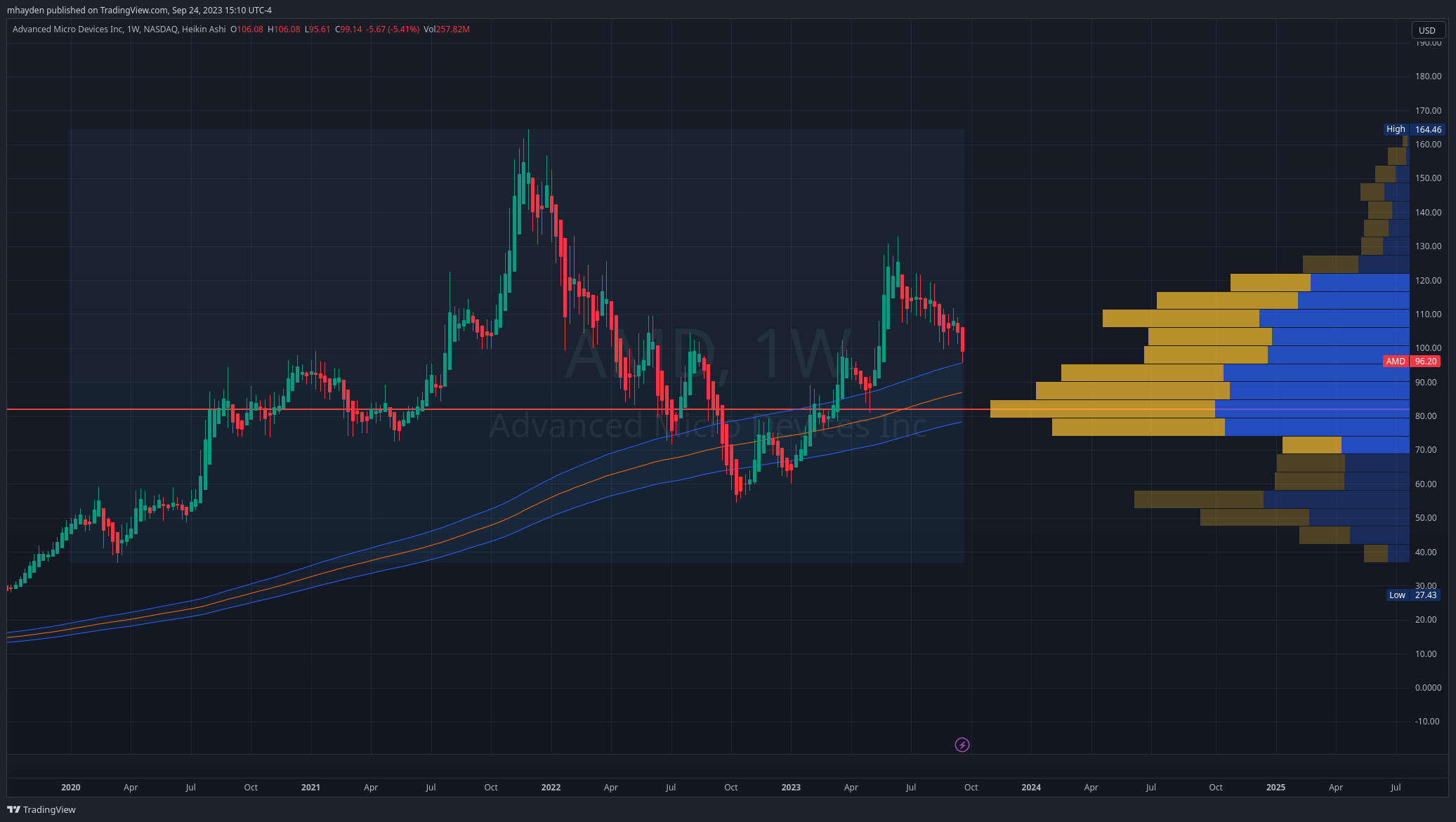Open the USD currency selector
The image size is (1456, 822).
click(x=1427, y=30)
